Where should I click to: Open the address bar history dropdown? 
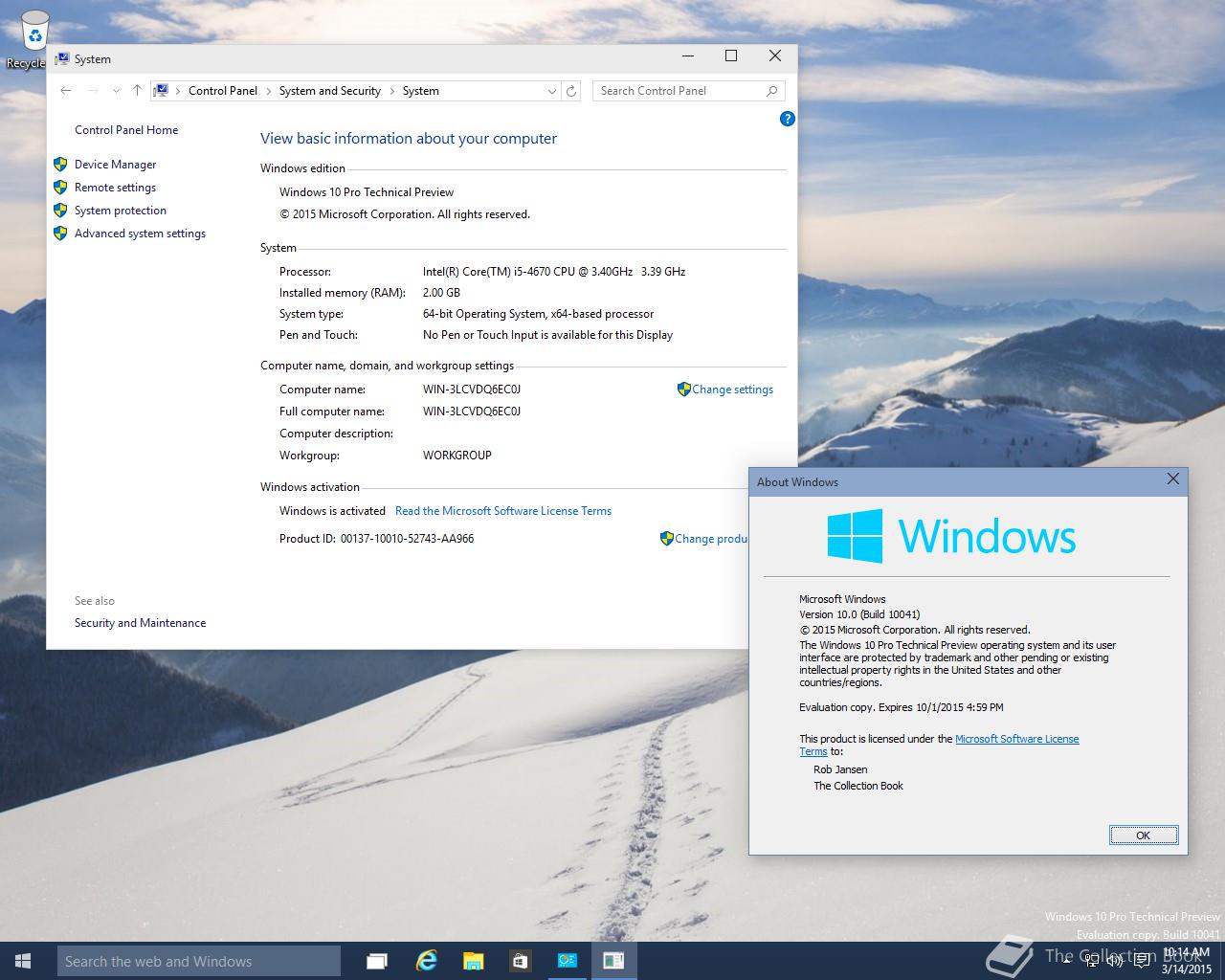(551, 91)
